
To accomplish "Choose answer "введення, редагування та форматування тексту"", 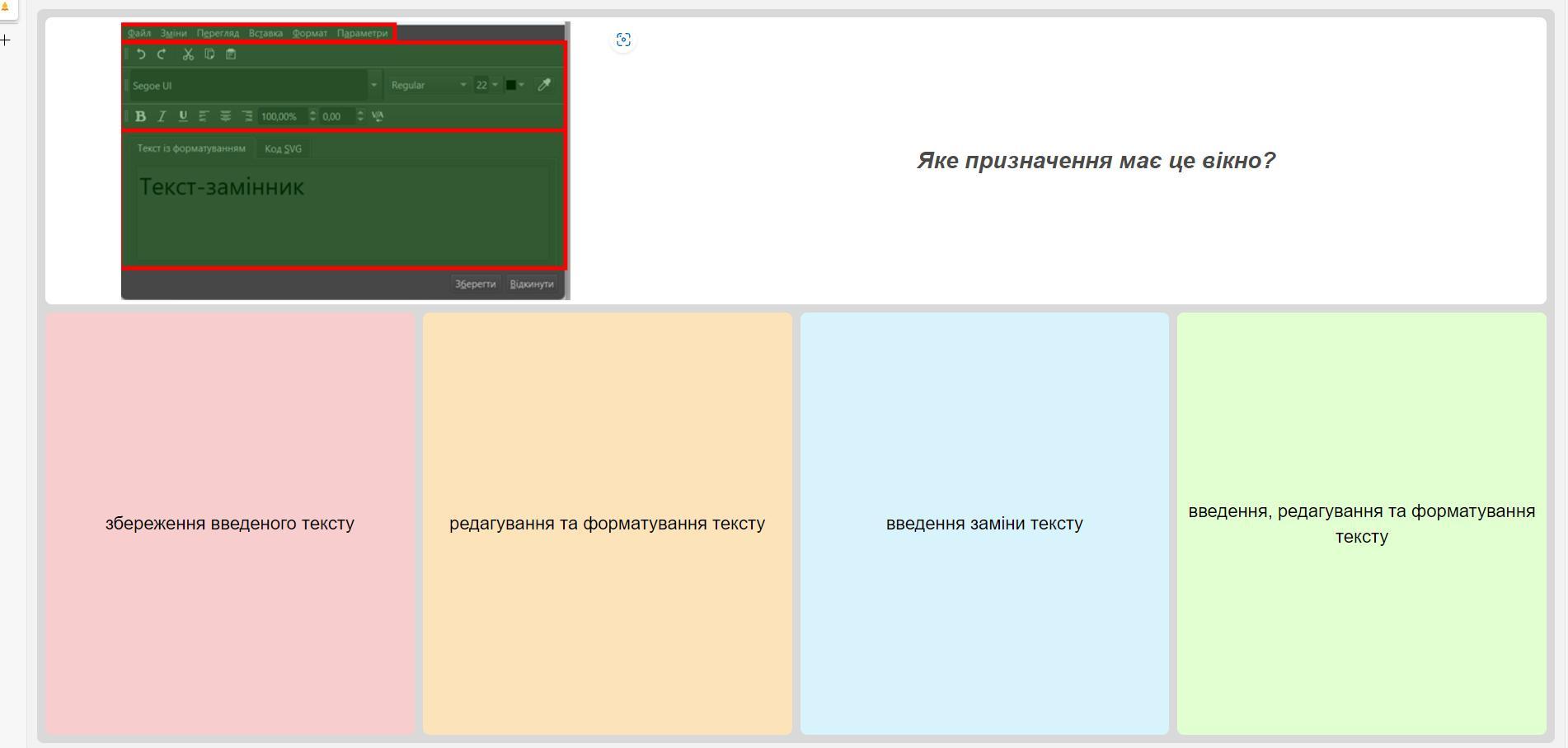I will pyautogui.click(x=1362, y=523).
